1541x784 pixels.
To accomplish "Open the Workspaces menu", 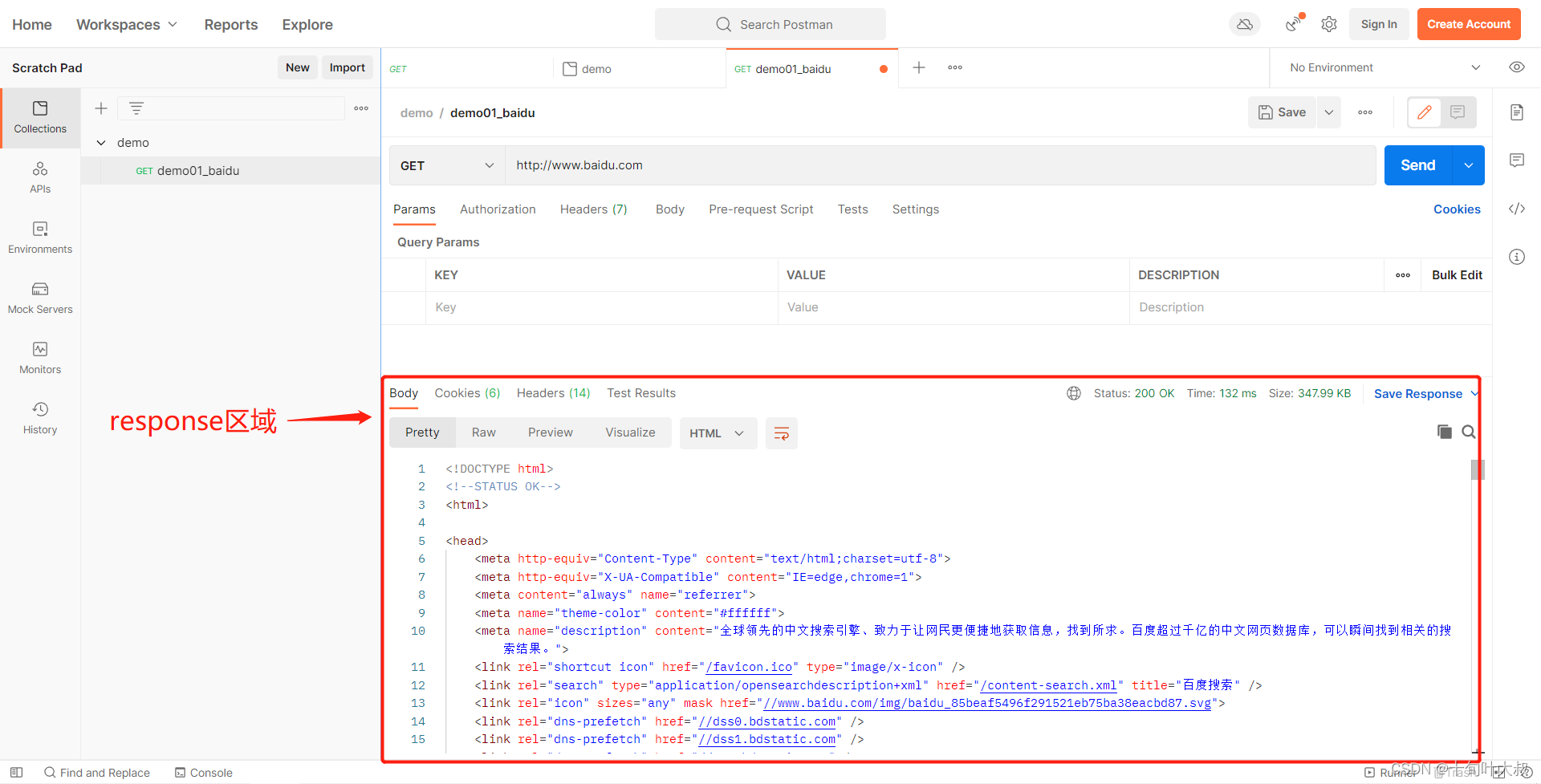I will pos(127,25).
